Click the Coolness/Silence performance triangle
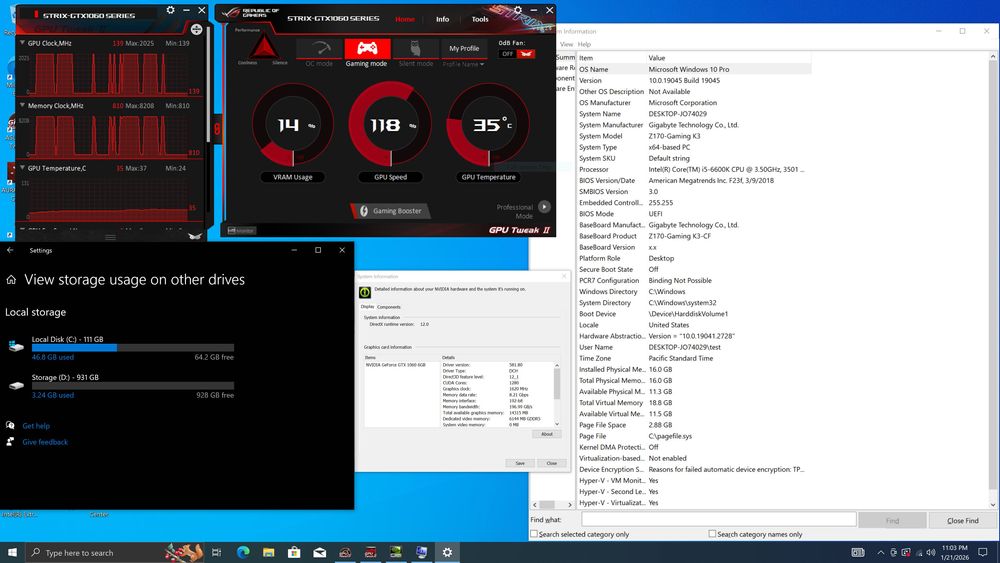 tap(263, 48)
